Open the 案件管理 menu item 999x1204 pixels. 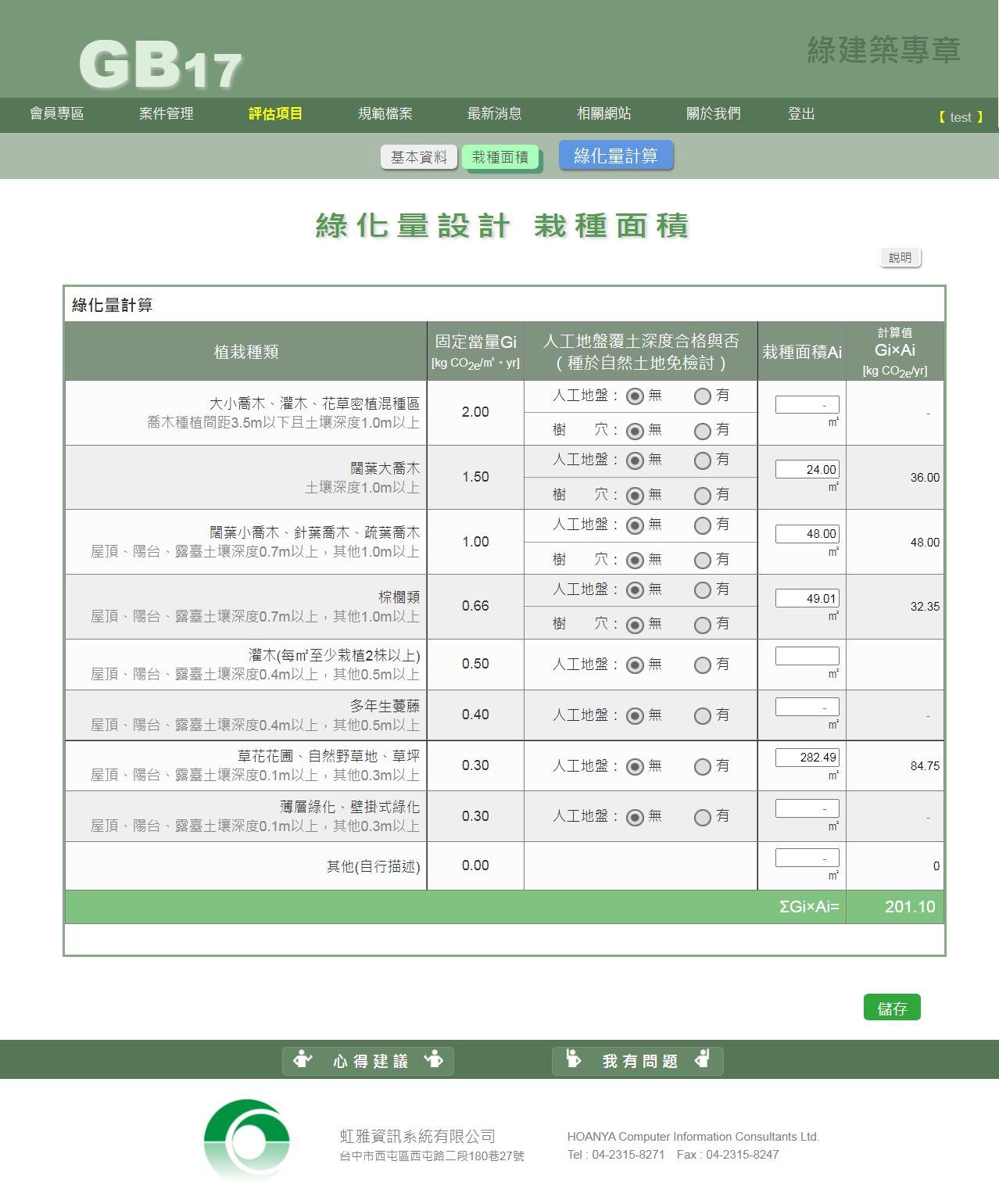[166, 114]
